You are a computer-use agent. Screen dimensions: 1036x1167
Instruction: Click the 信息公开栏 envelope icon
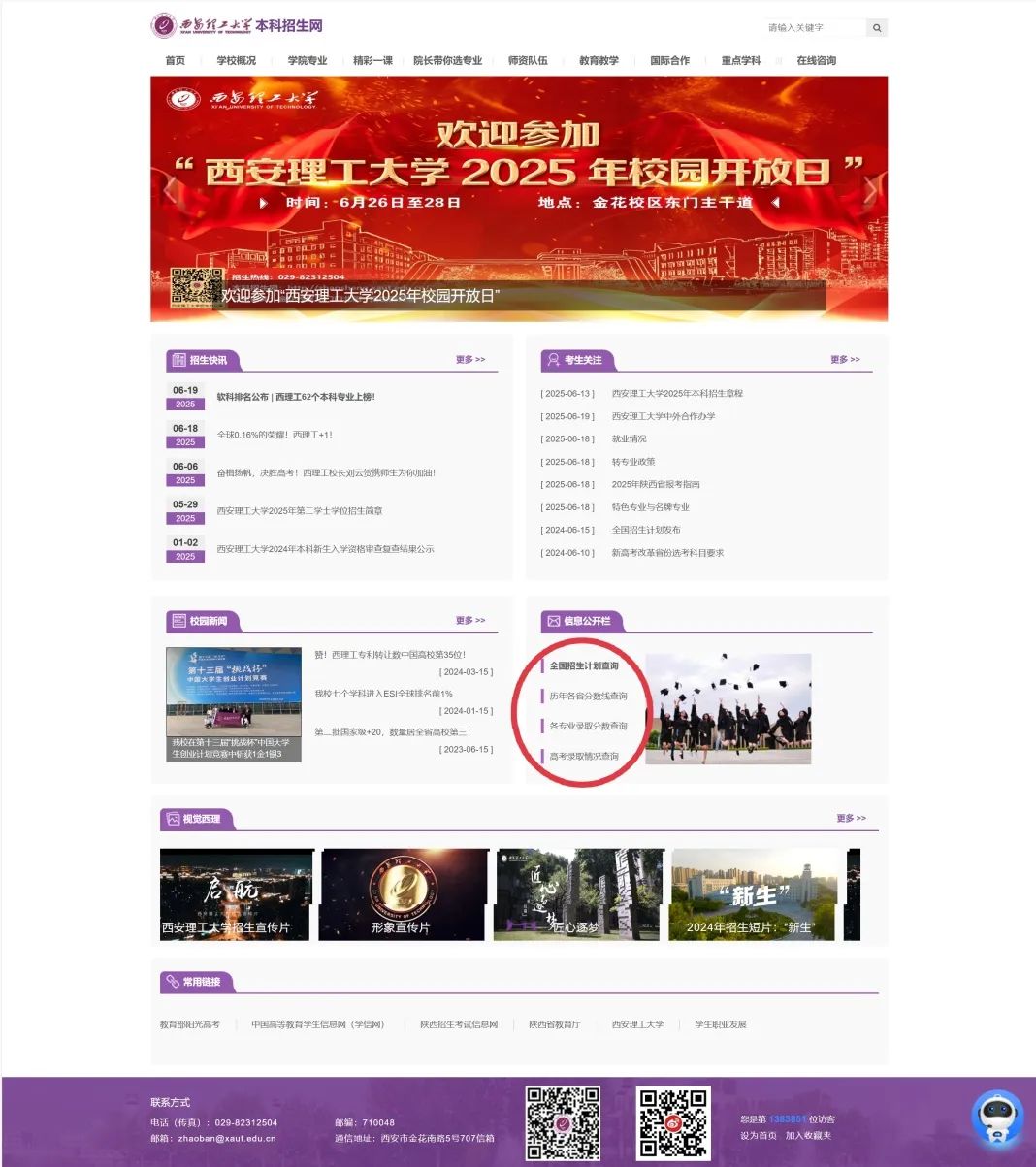[553, 621]
